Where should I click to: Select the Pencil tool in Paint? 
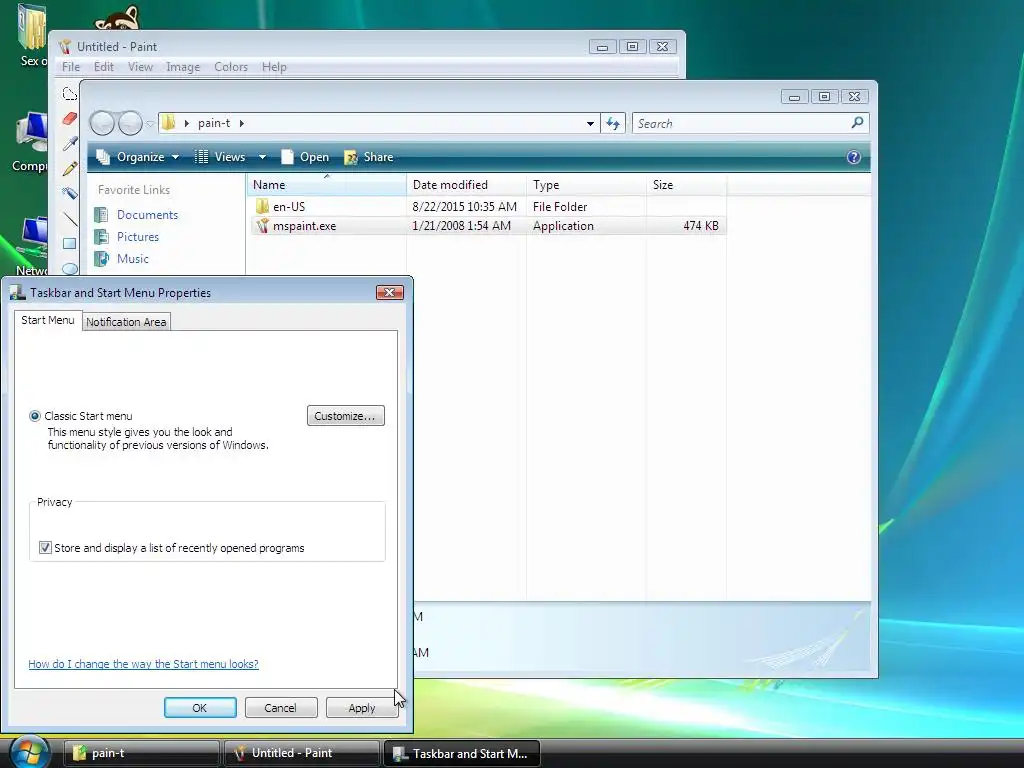point(70,168)
